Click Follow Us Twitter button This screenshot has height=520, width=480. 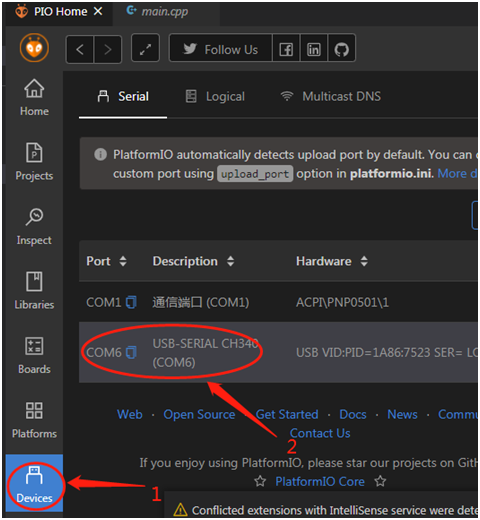coord(221,48)
